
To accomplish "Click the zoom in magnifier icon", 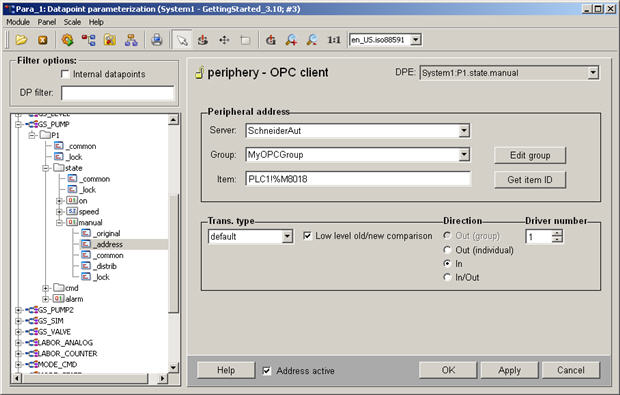I will pyautogui.click(x=291, y=40).
